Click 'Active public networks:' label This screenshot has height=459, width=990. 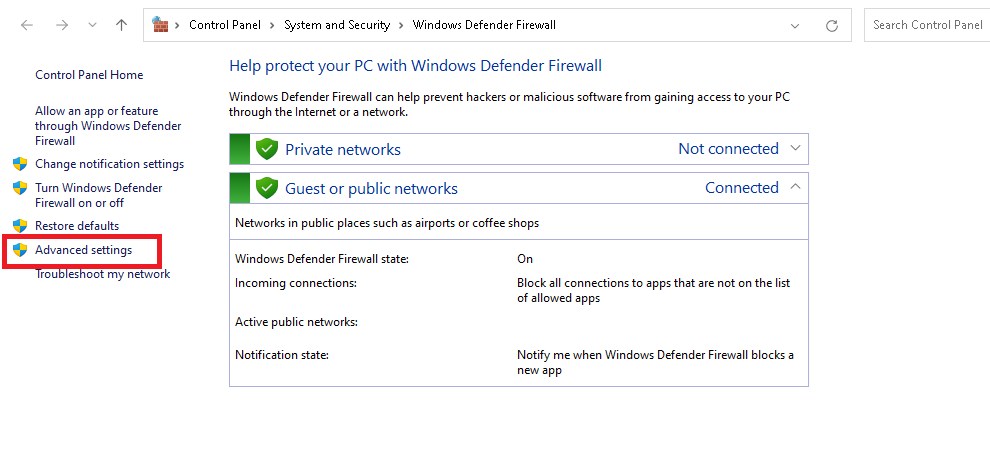coord(297,322)
